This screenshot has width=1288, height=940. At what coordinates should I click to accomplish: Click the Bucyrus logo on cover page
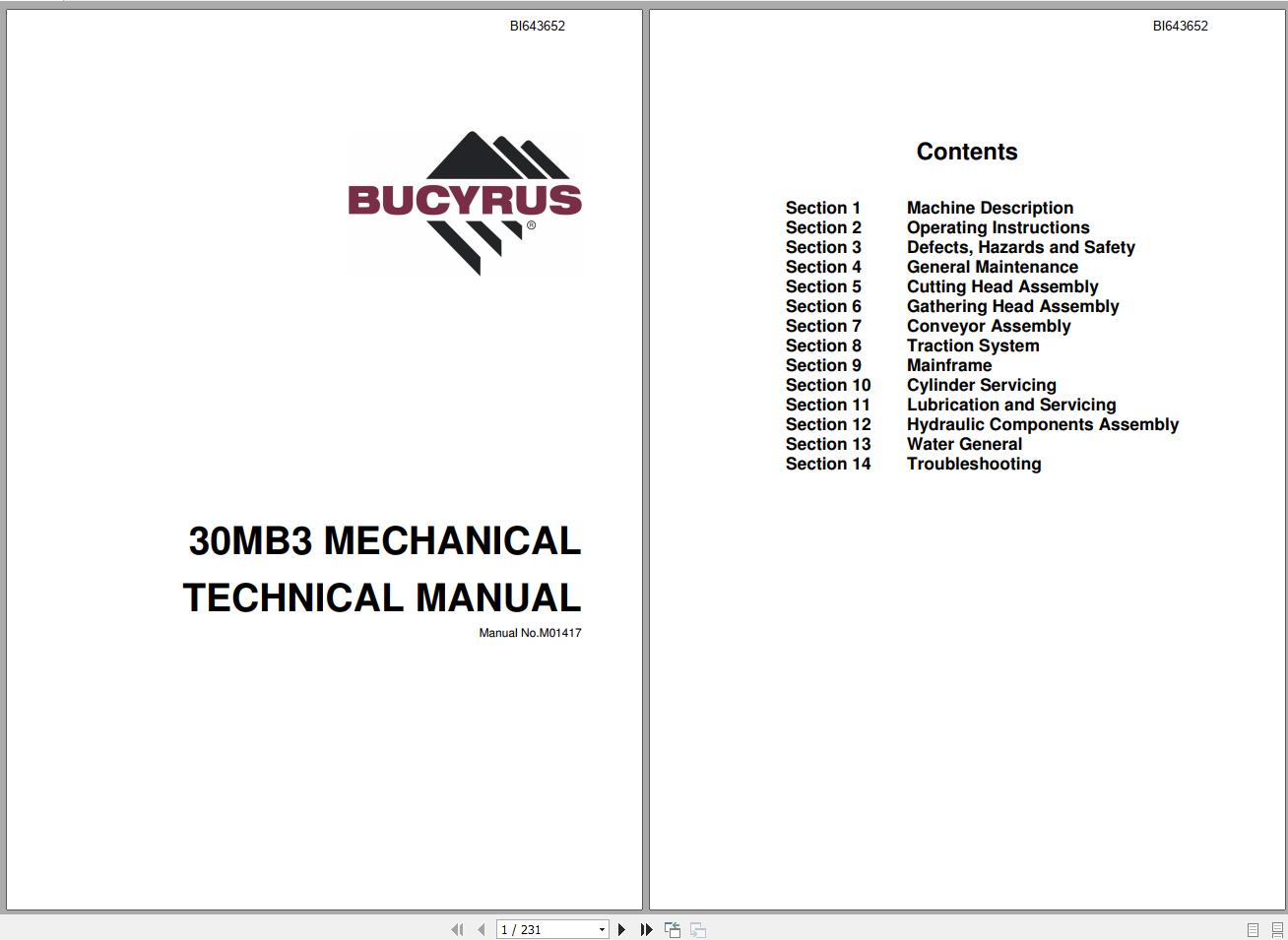coord(465,203)
